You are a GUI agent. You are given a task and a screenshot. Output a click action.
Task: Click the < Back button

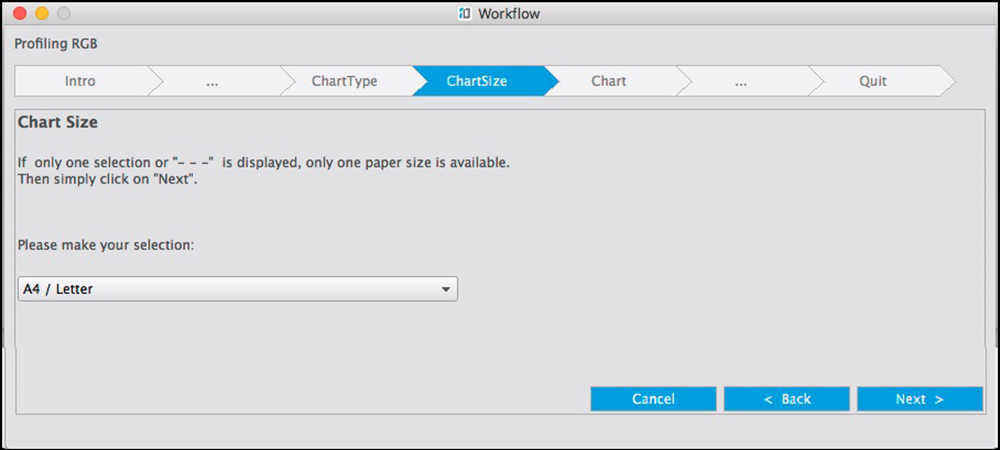tap(786, 399)
